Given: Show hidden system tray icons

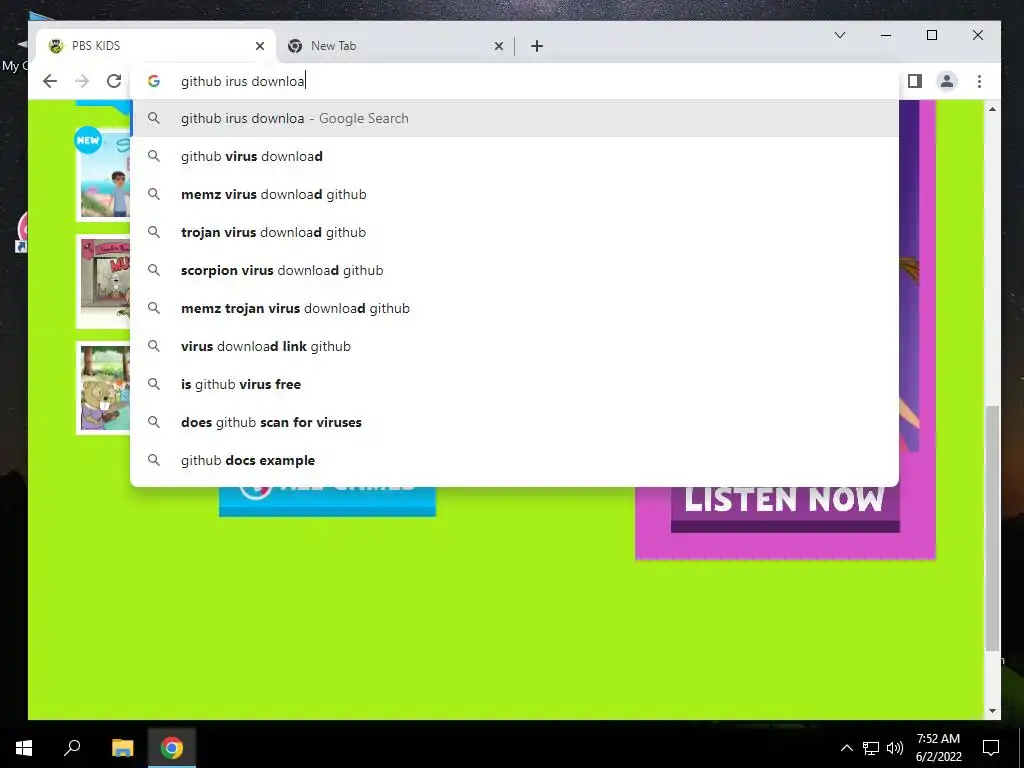Looking at the screenshot, I should coord(846,748).
